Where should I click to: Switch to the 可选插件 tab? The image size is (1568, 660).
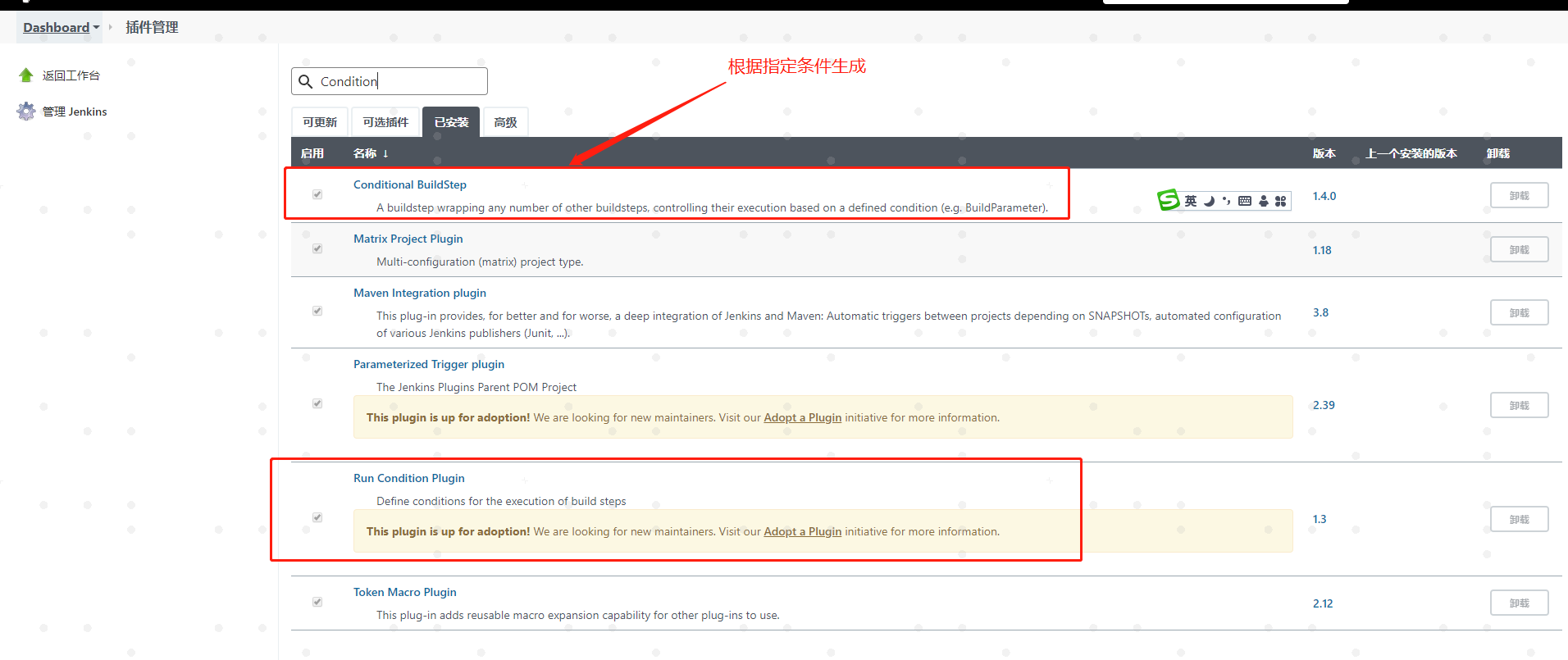[385, 122]
